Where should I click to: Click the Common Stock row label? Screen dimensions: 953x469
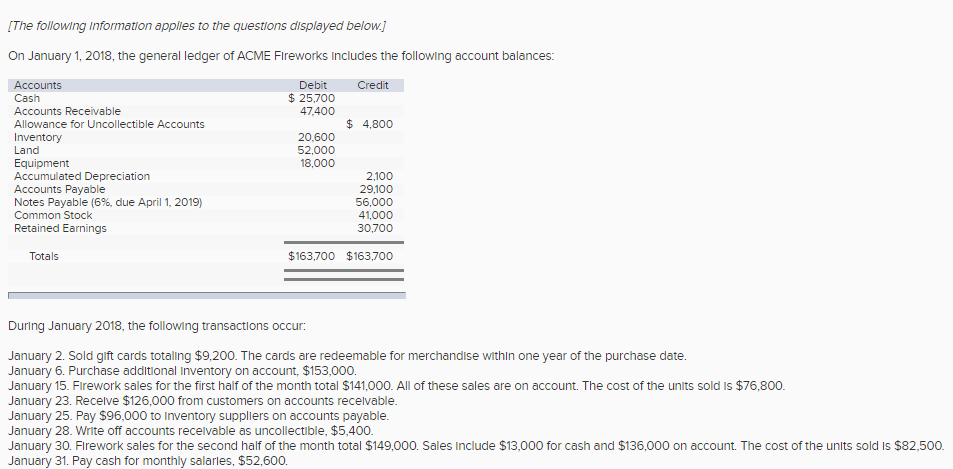tap(53, 215)
